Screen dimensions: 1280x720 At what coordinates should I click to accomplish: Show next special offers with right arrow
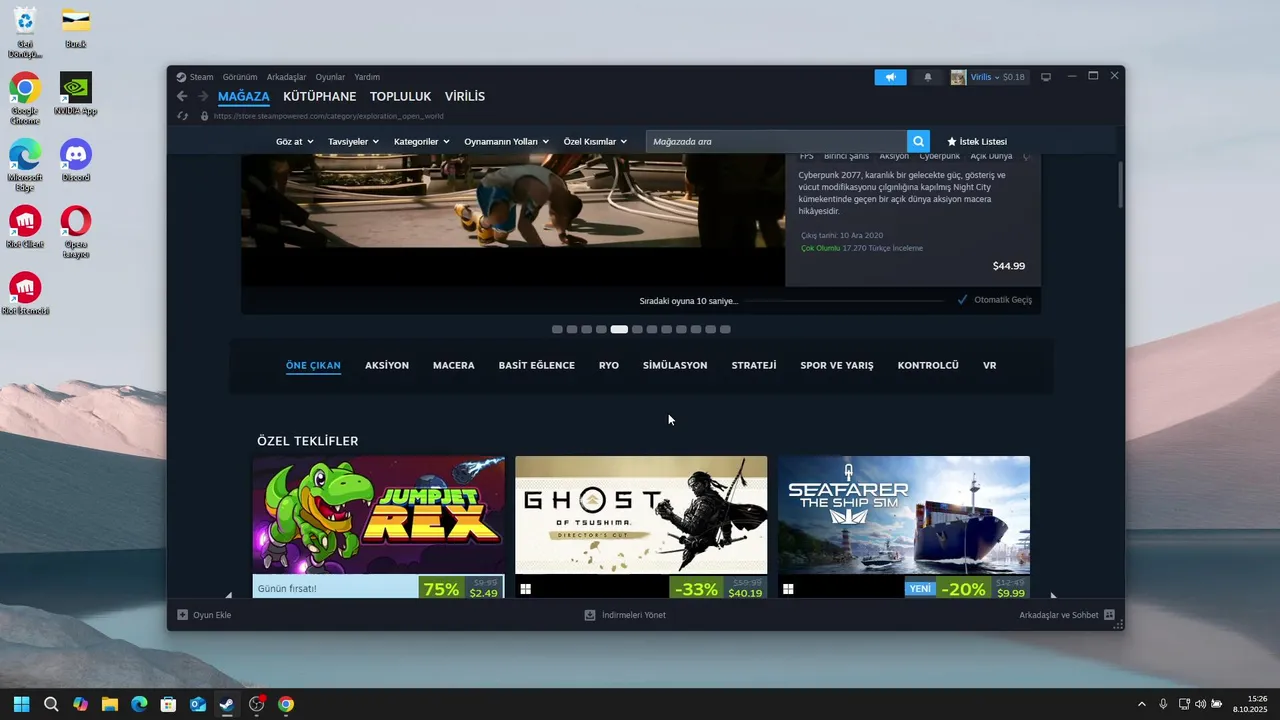coord(1052,595)
